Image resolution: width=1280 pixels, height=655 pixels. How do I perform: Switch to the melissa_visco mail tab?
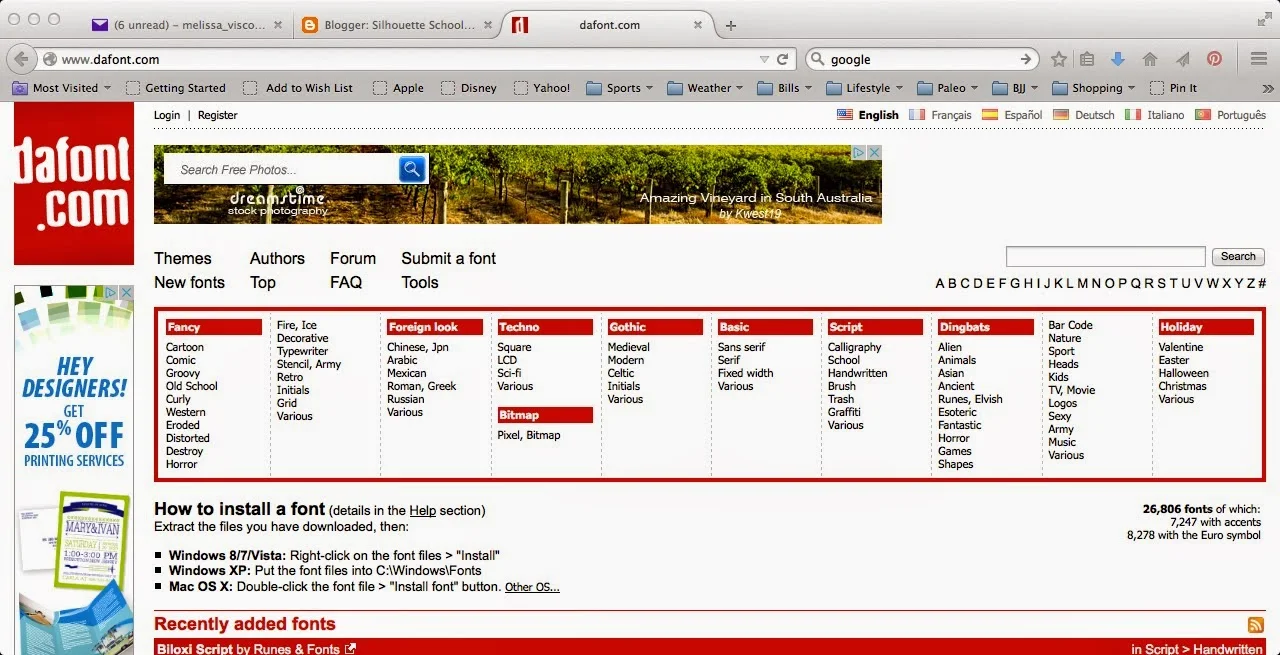pos(186,25)
